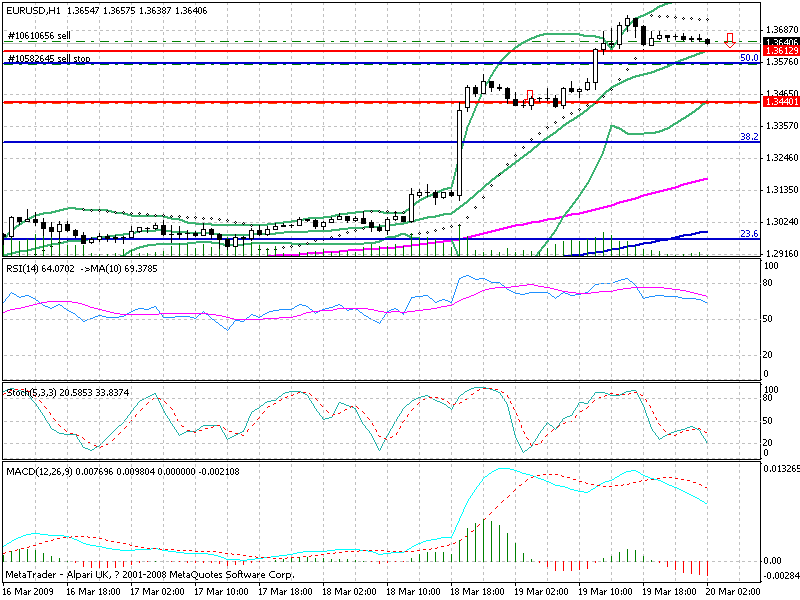Image resolution: width=800 pixels, height=600 pixels.
Task: Click the 38.2 Fibonacci level label
Action: [749, 136]
